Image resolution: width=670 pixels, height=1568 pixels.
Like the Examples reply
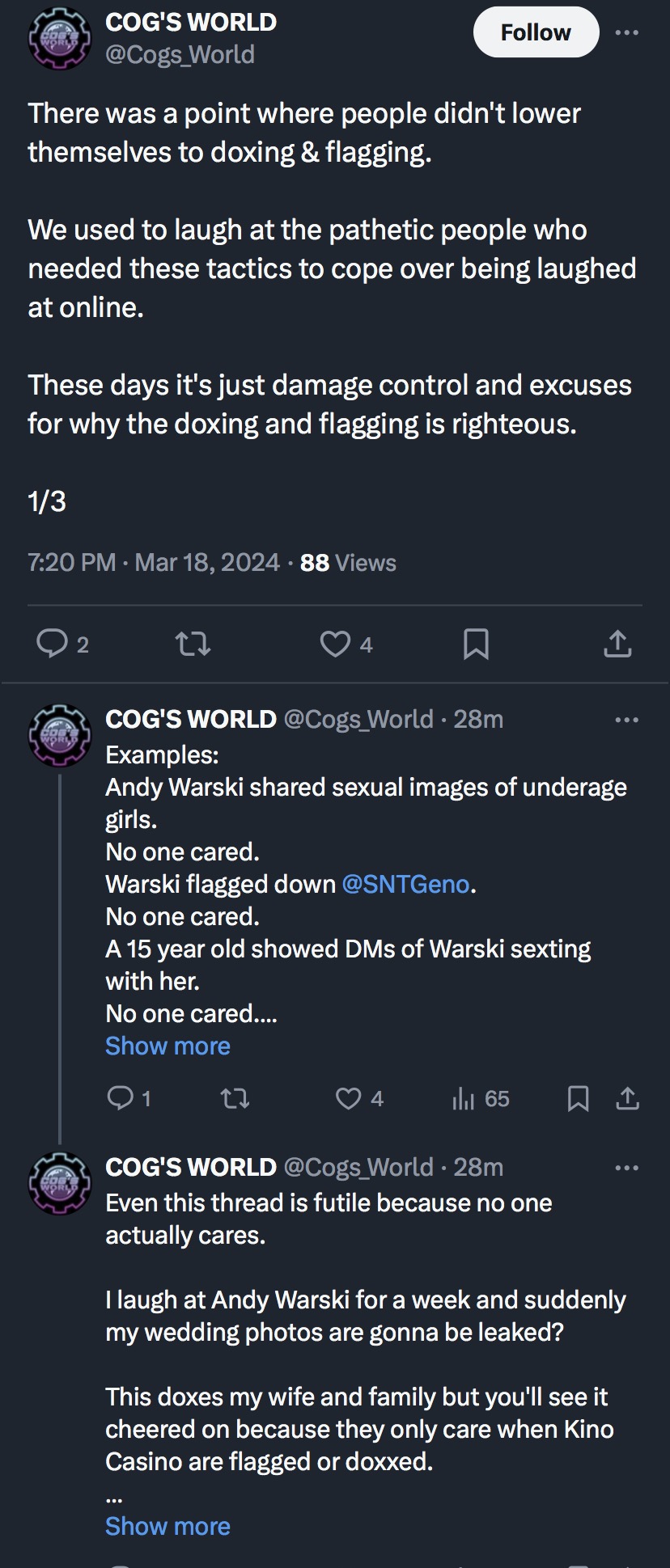pos(349,1098)
